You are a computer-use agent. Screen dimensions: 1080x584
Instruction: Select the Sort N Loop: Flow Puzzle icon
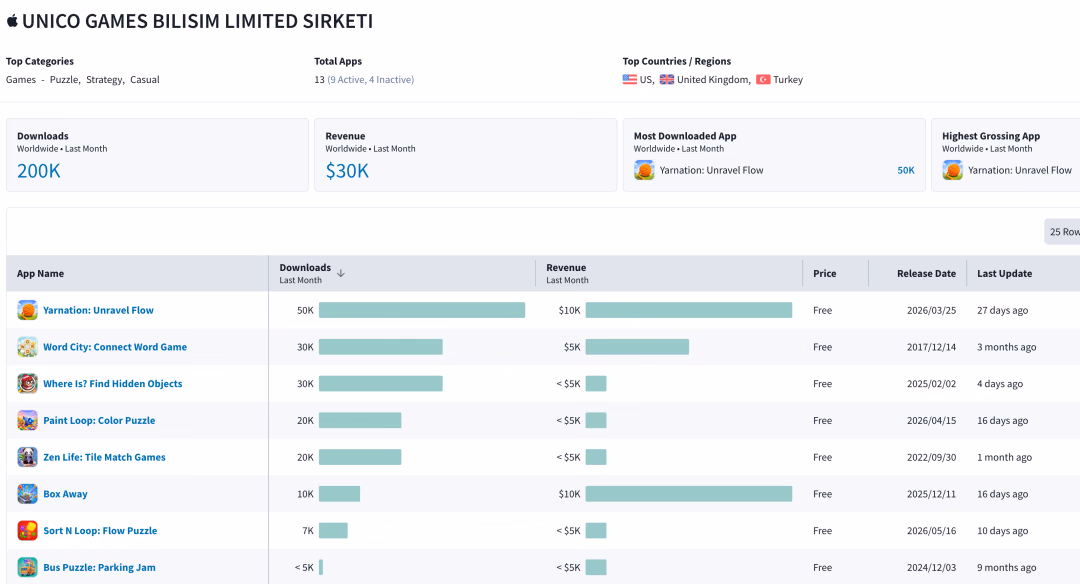pyautogui.click(x=28, y=531)
